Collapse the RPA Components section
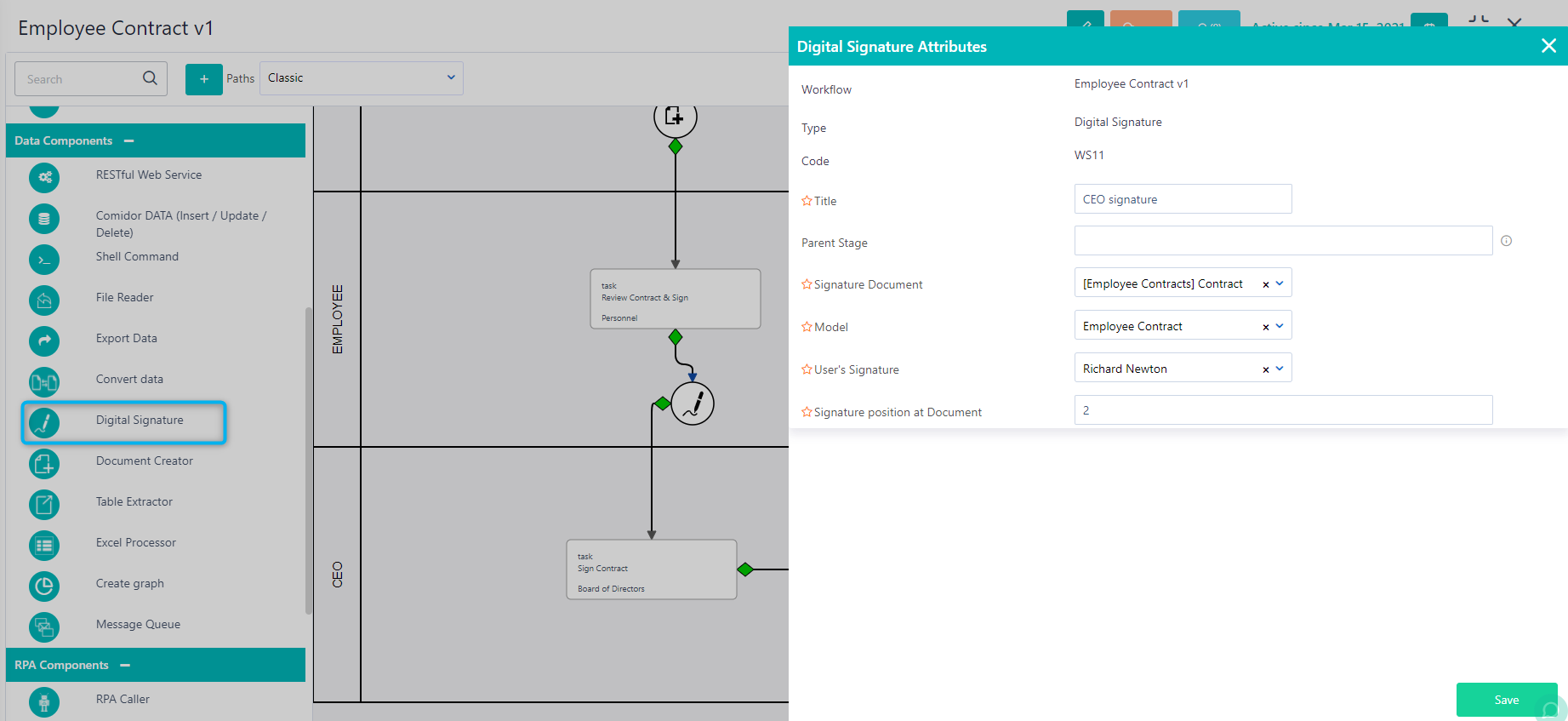The image size is (1568, 721). (125, 665)
